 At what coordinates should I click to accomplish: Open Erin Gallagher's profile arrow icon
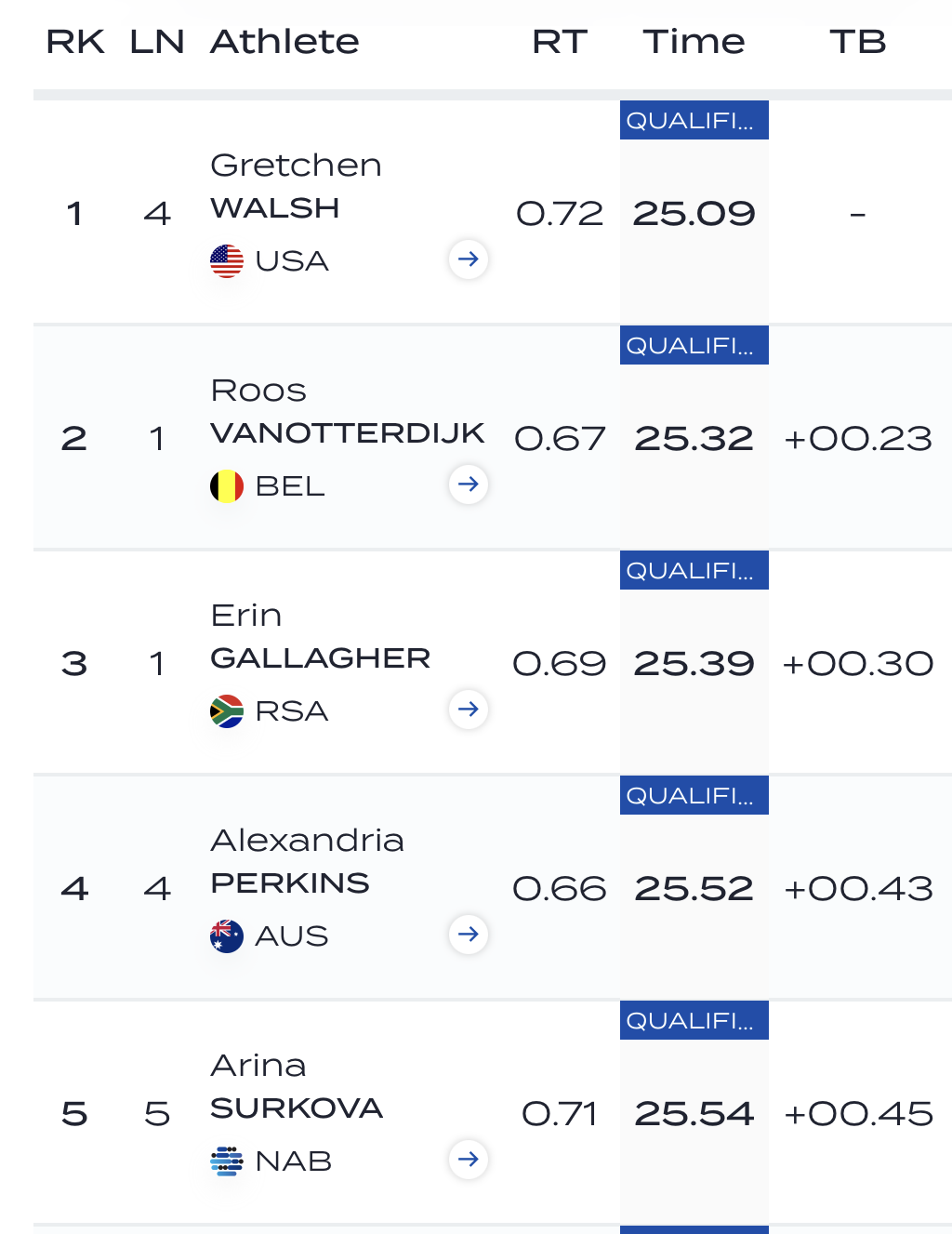pos(469,710)
